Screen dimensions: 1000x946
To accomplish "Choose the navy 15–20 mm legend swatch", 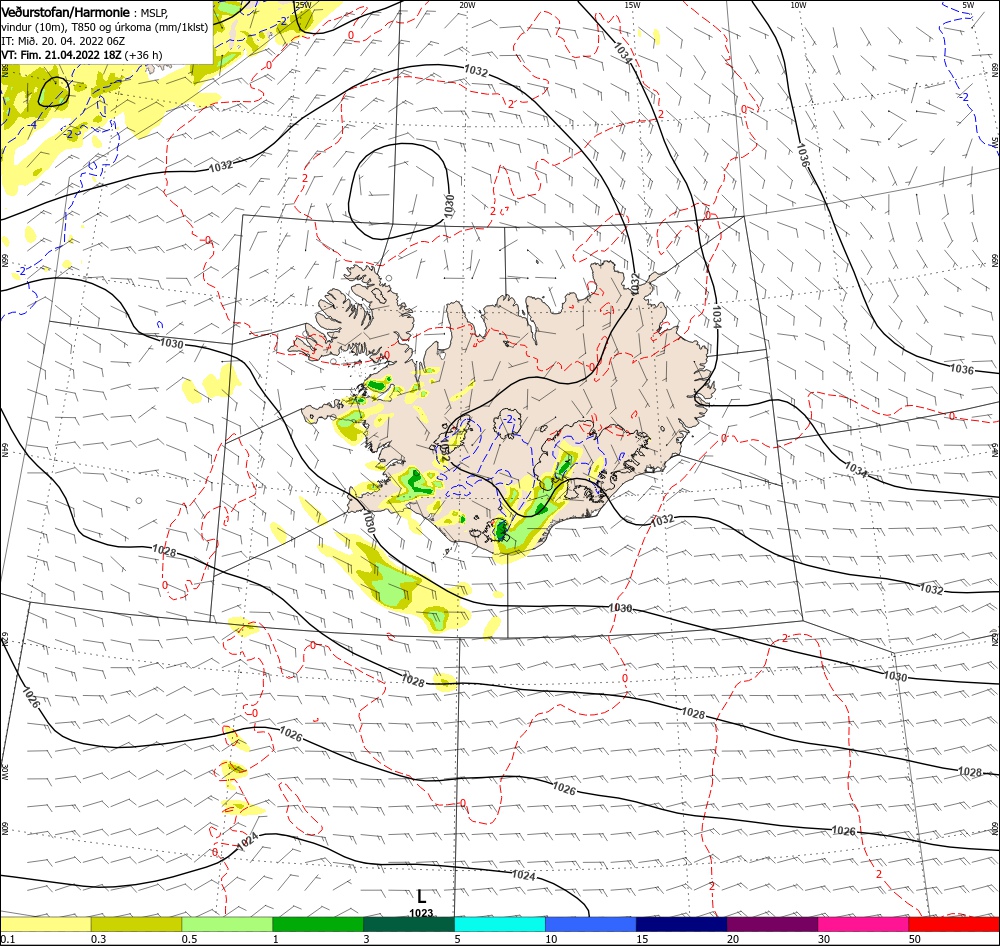I will pyautogui.click(x=682, y=924).
